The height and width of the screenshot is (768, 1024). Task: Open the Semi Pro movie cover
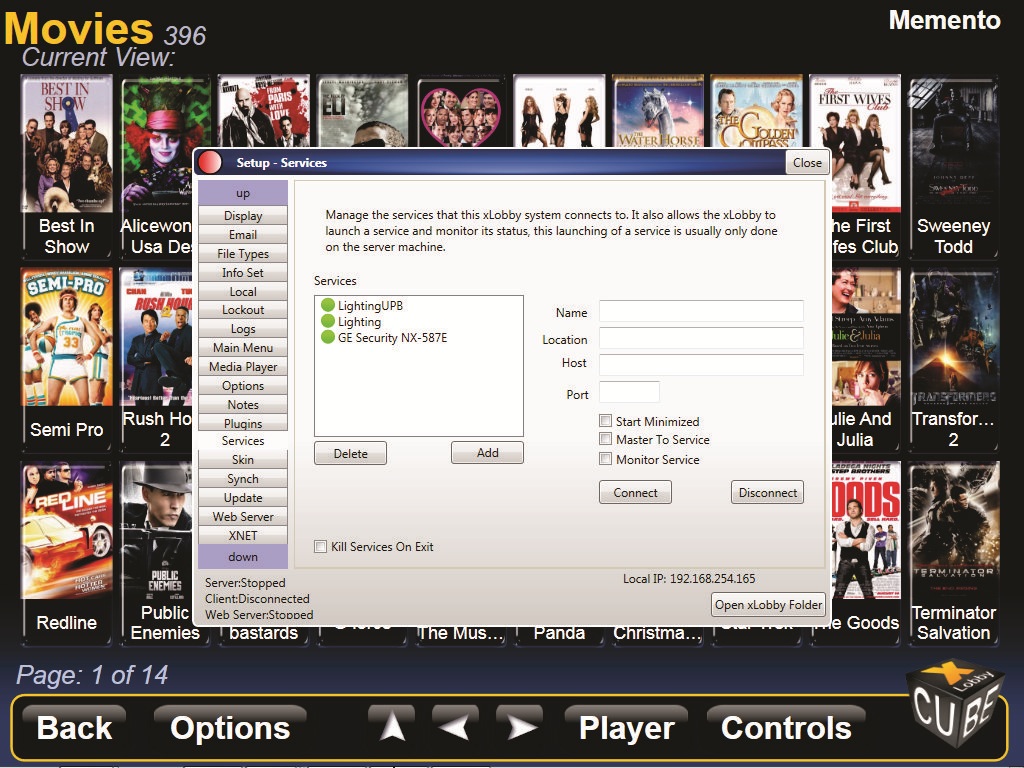67,337
